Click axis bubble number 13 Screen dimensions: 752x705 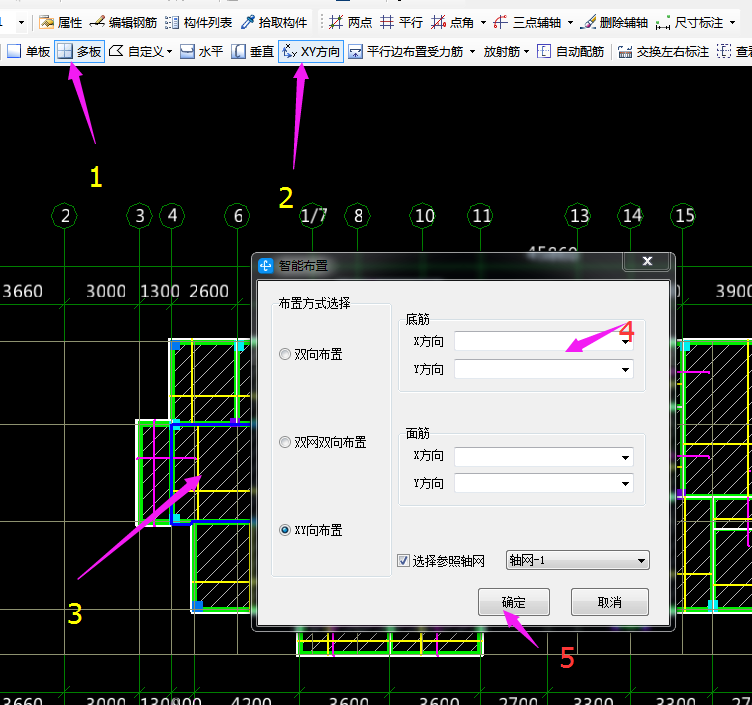click(578, 216)
